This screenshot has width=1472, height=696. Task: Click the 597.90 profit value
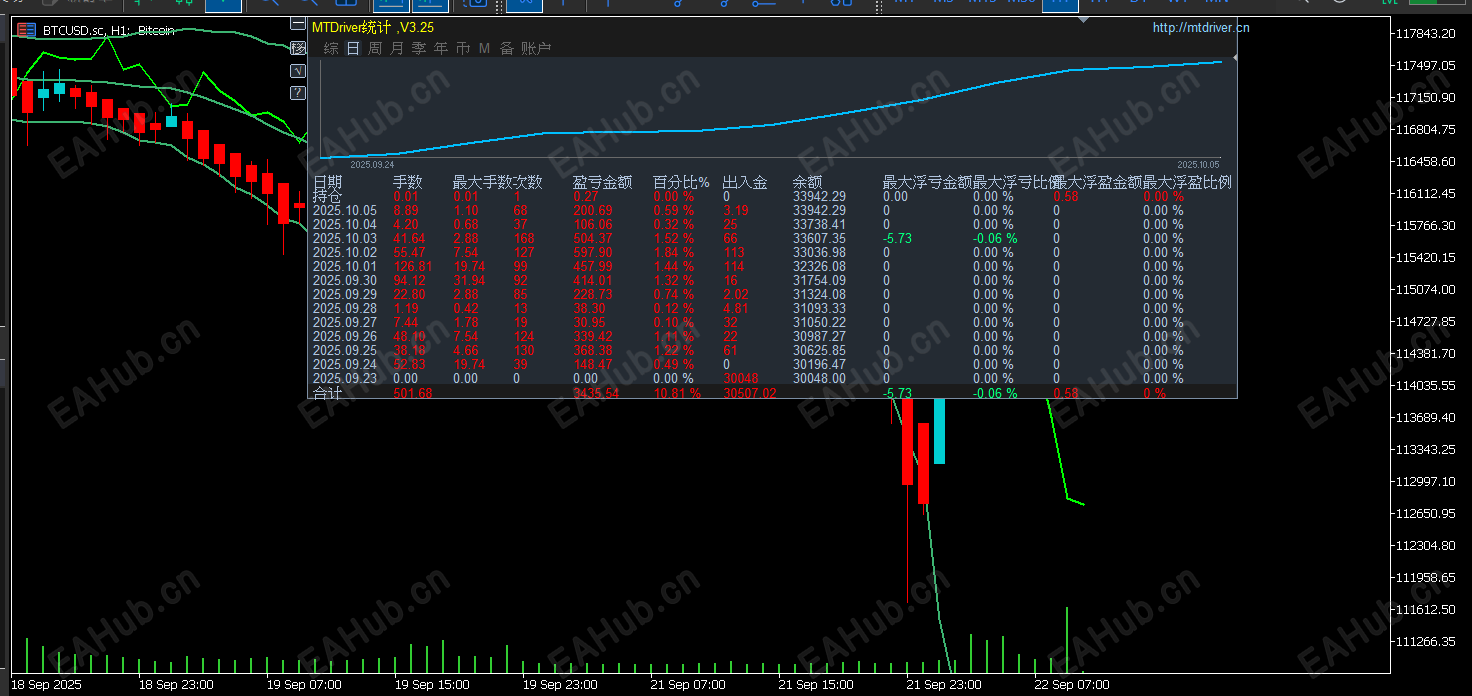click(592, 252)
